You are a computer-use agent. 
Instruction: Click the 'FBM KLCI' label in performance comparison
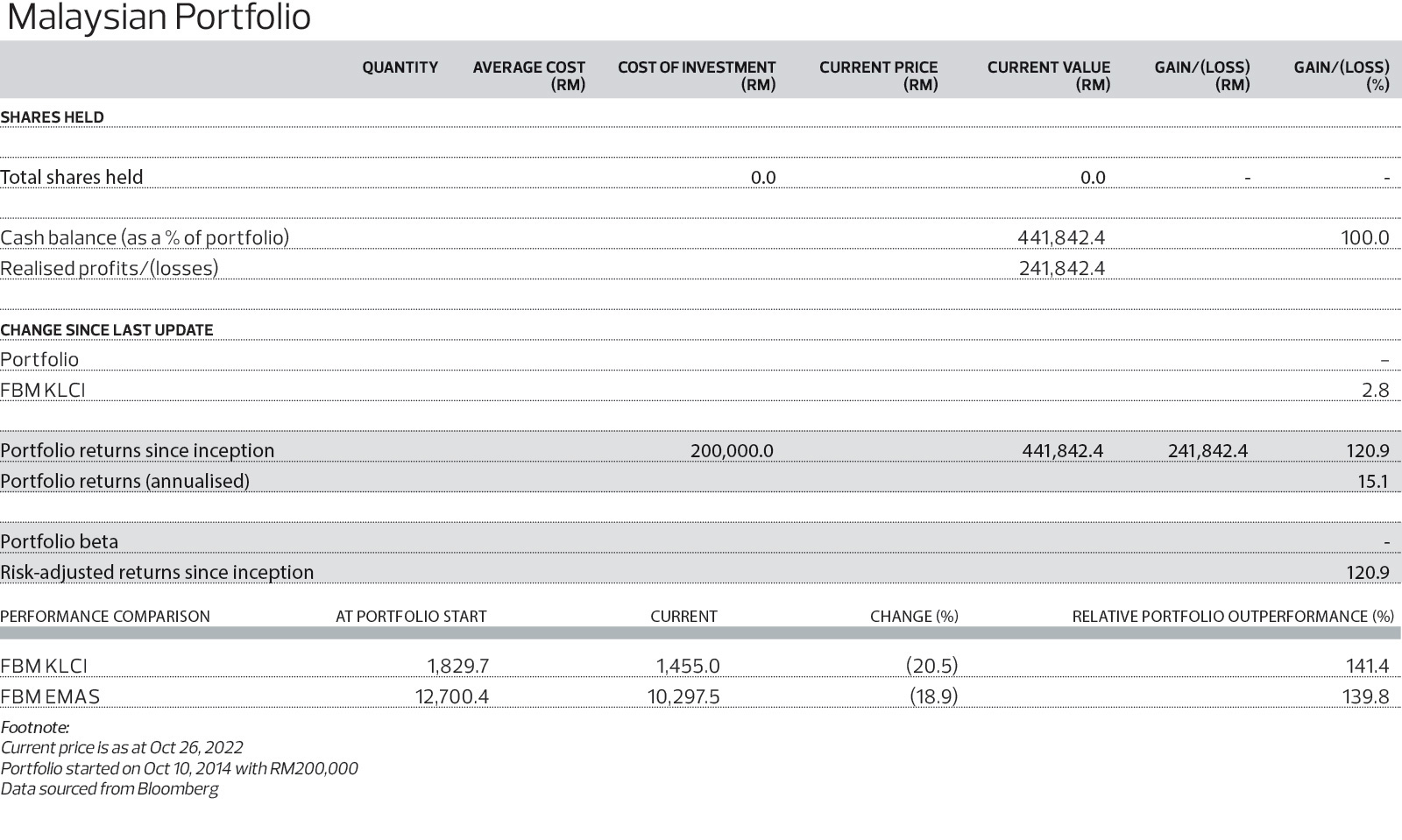pyautogui.click(x=44, y=666)
